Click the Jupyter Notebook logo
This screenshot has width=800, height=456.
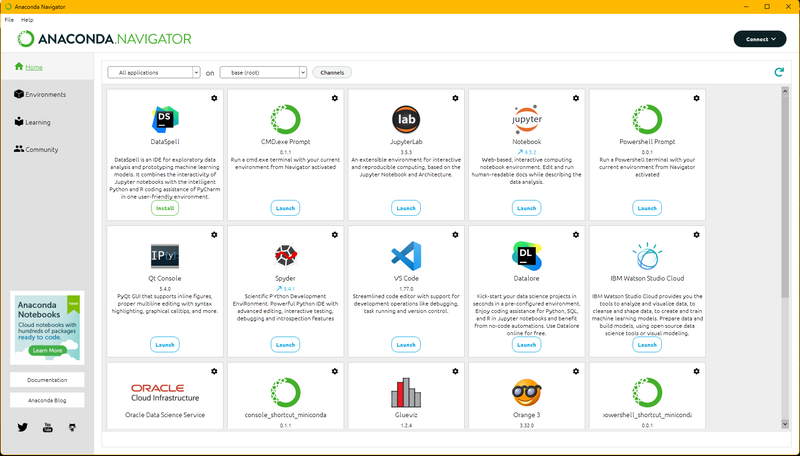527,119
